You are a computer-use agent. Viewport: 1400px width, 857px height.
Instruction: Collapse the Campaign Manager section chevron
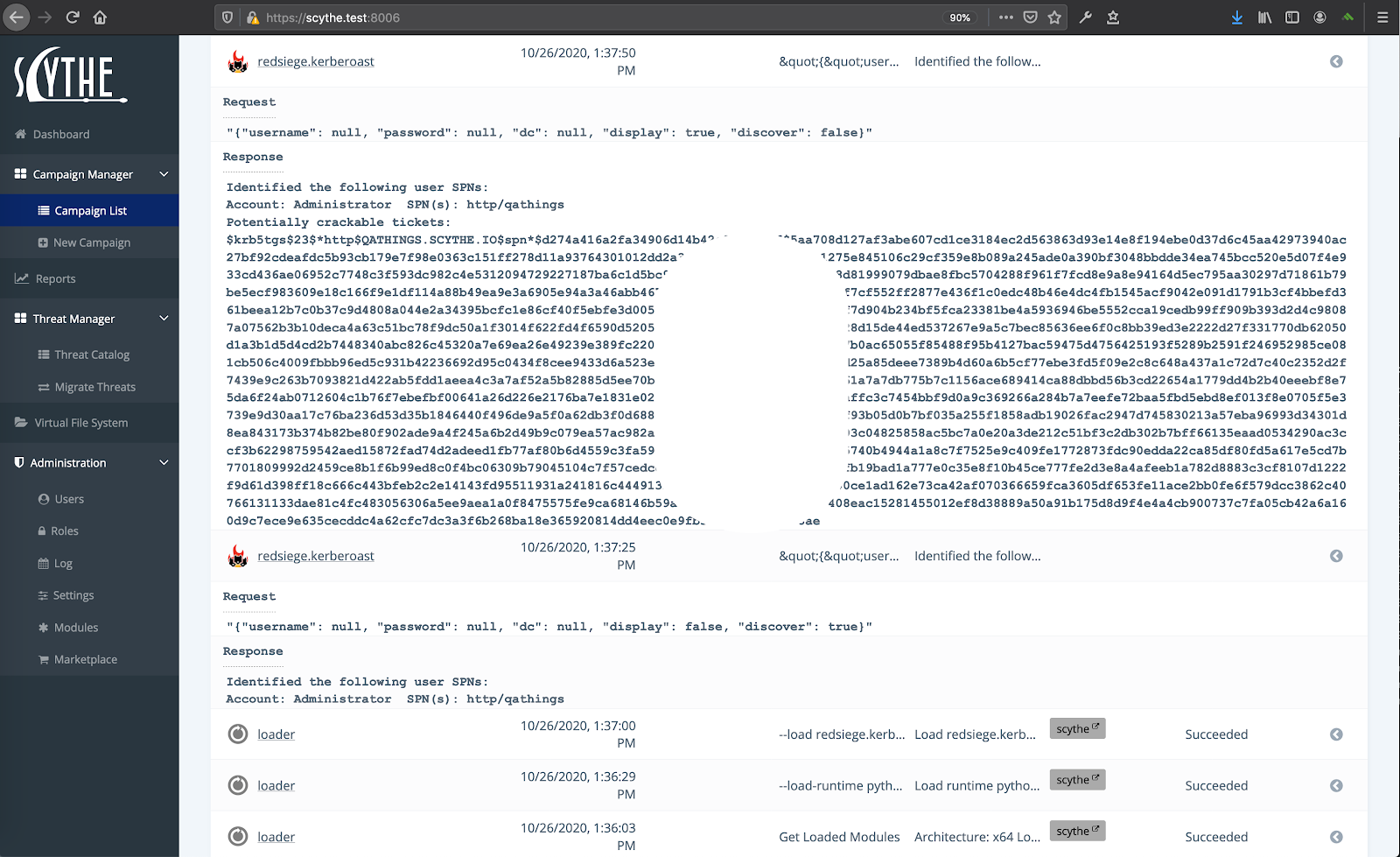[164, 174]
